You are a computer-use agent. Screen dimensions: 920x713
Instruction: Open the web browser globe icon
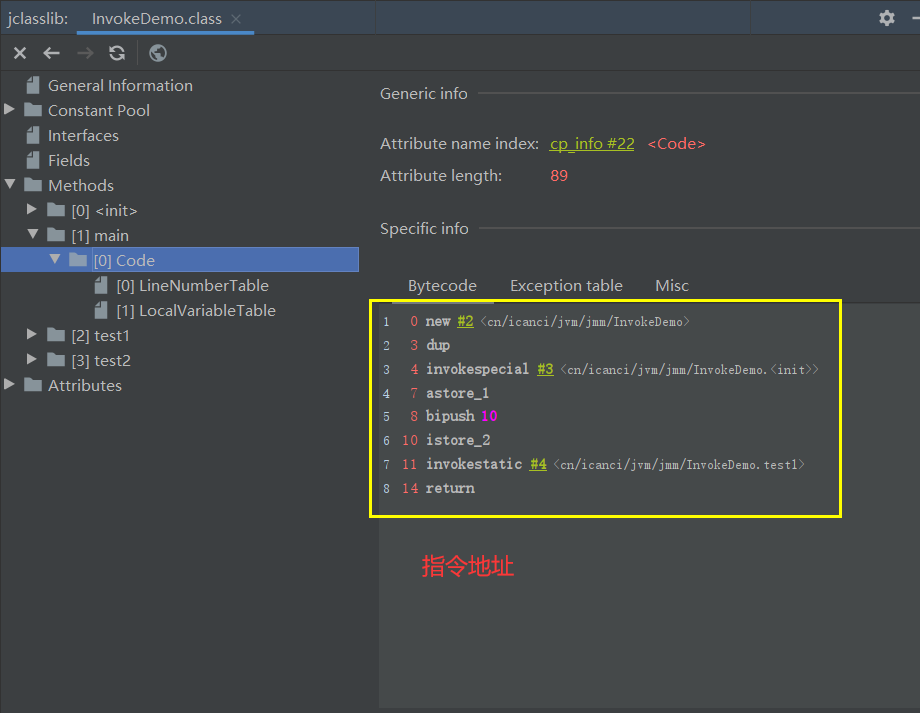pos(158,53)
